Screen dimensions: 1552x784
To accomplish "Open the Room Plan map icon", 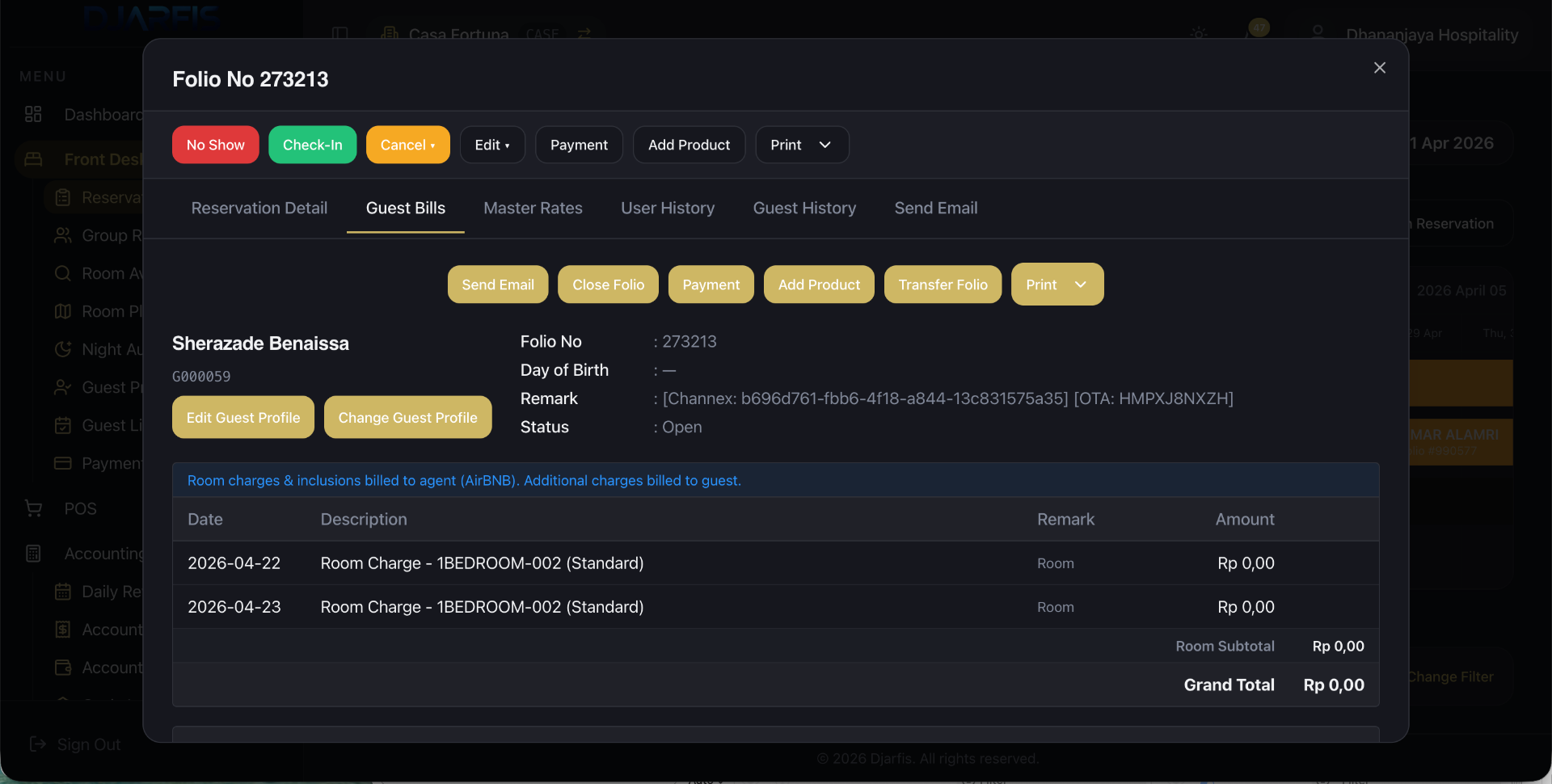I will pos(62,311).
